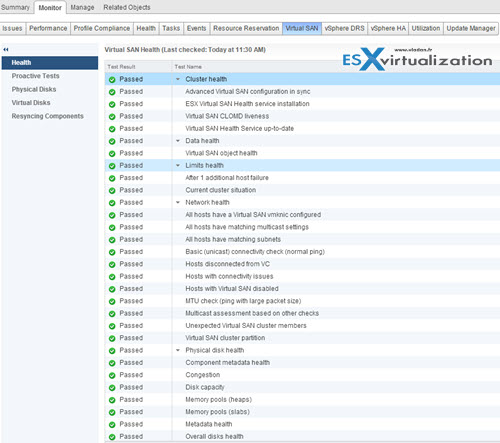Select 'All hosts have matching multicast settings' row
Viewport: 500px width, 443px height.
[302, 227]
